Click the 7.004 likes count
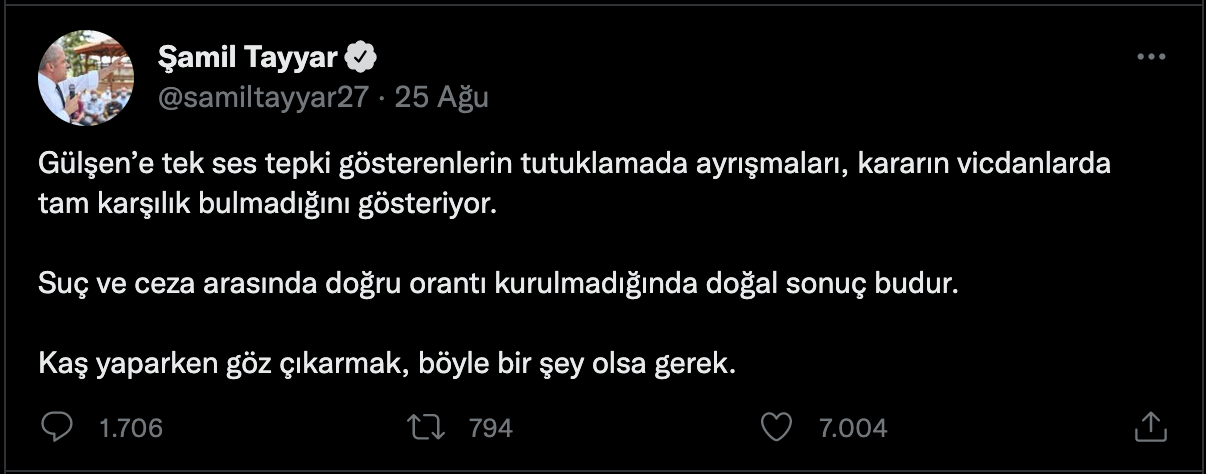The width and height of the screenshot is (1206, 474). pos(853,428)
